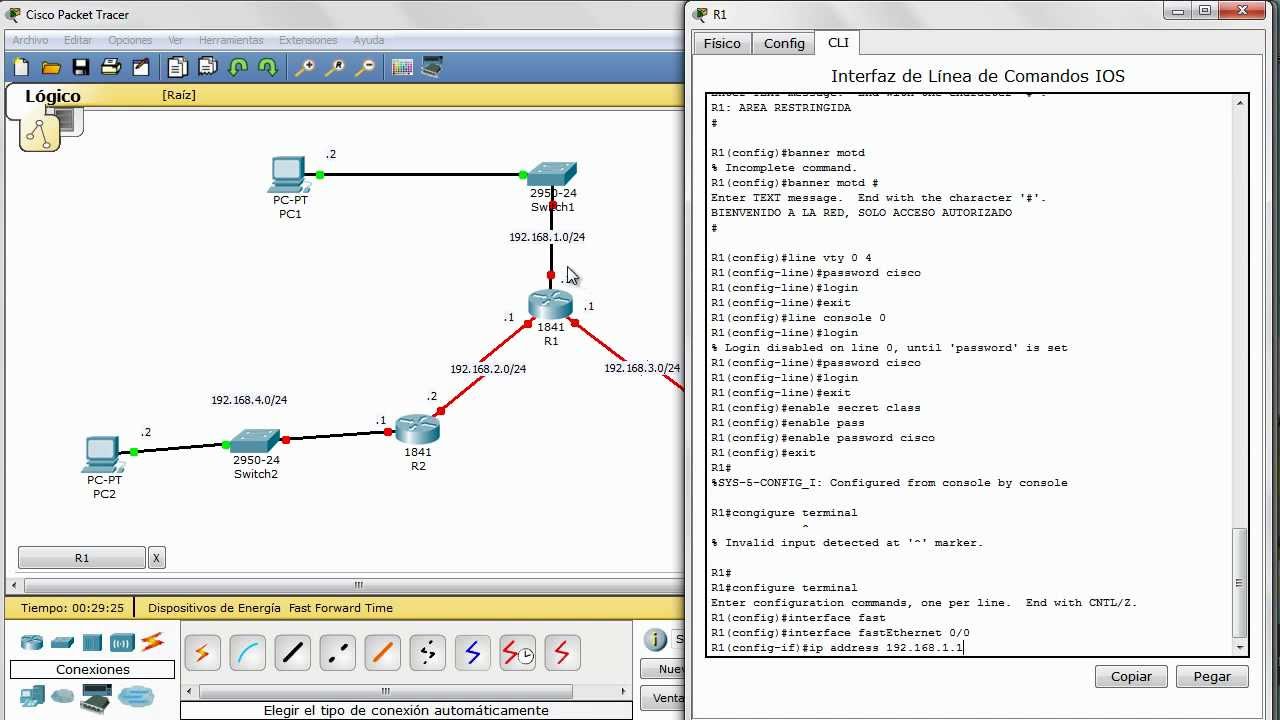Open the Ayuda menu
This screenshot has height=720, width=1280.
tap(369, 40)
